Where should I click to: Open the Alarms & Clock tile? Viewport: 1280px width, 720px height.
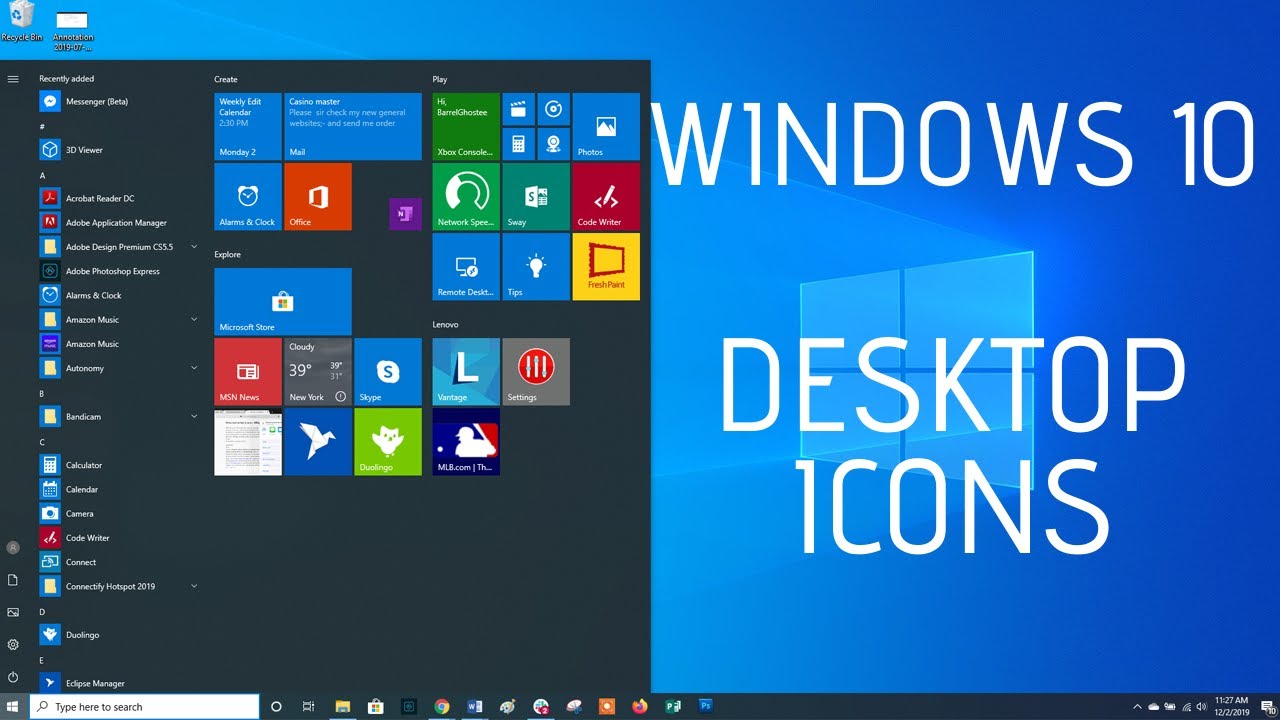pyautogui.click(x=248, y=197)
